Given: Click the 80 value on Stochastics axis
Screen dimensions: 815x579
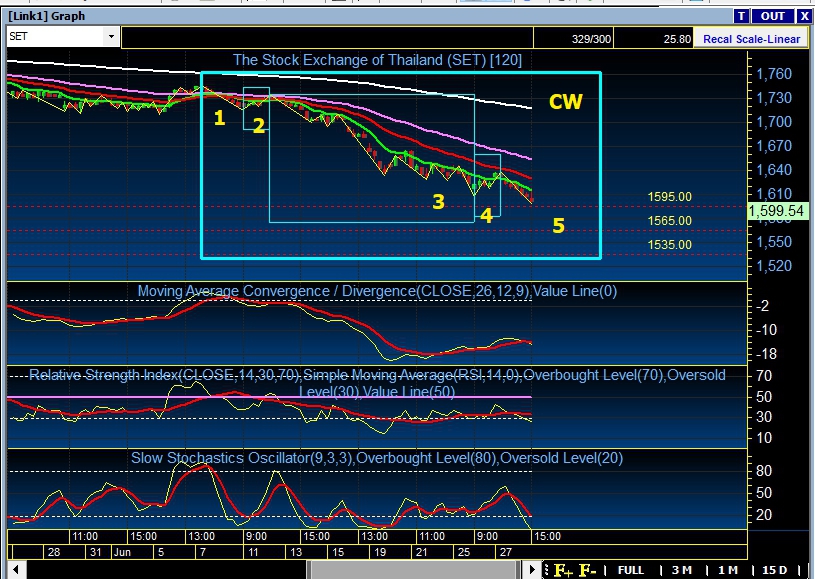Looking at the screenshot, I should pyautogui.click(x=764, y=471).
